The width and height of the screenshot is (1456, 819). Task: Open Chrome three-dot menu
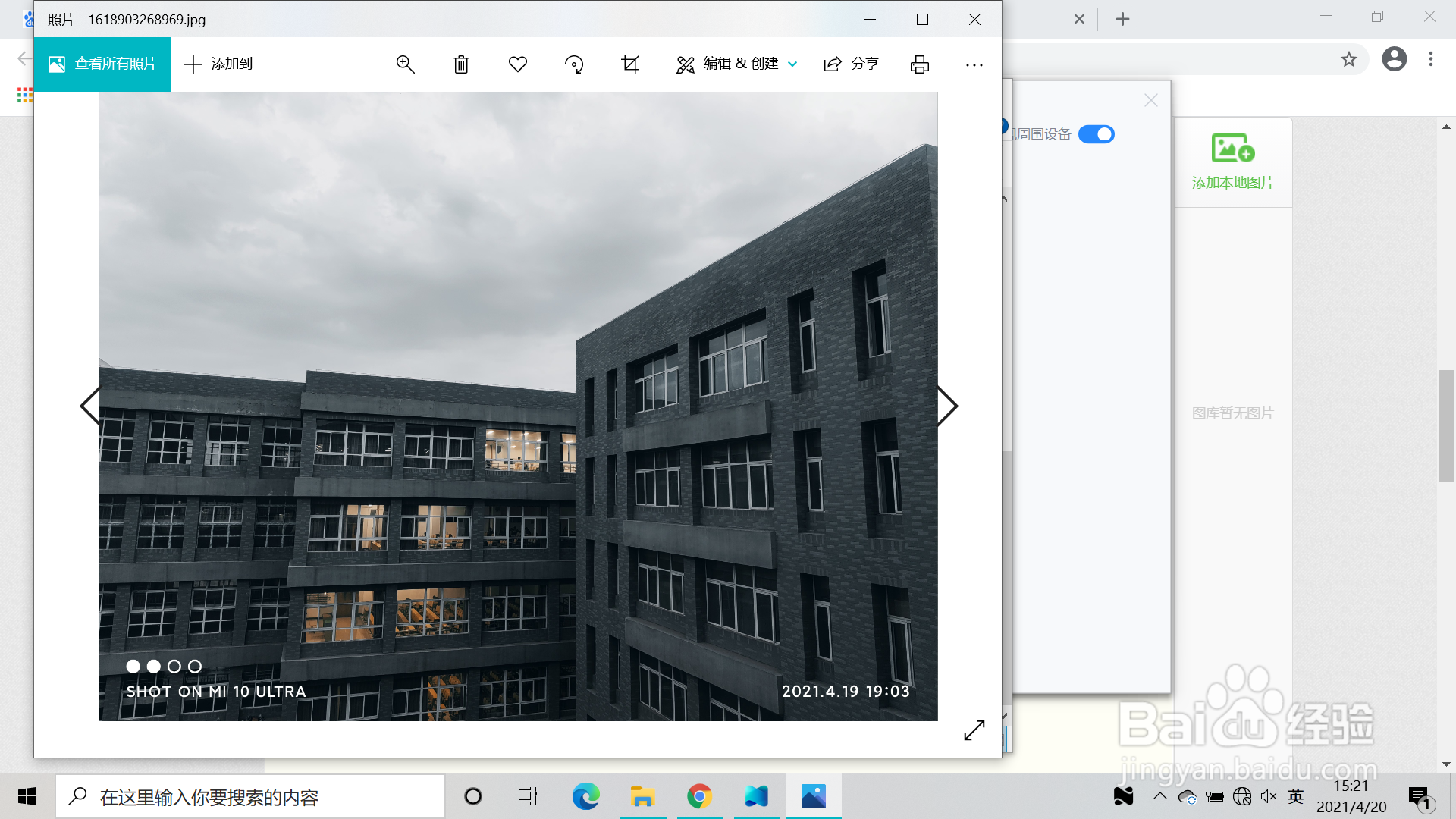pos(1431,59)
